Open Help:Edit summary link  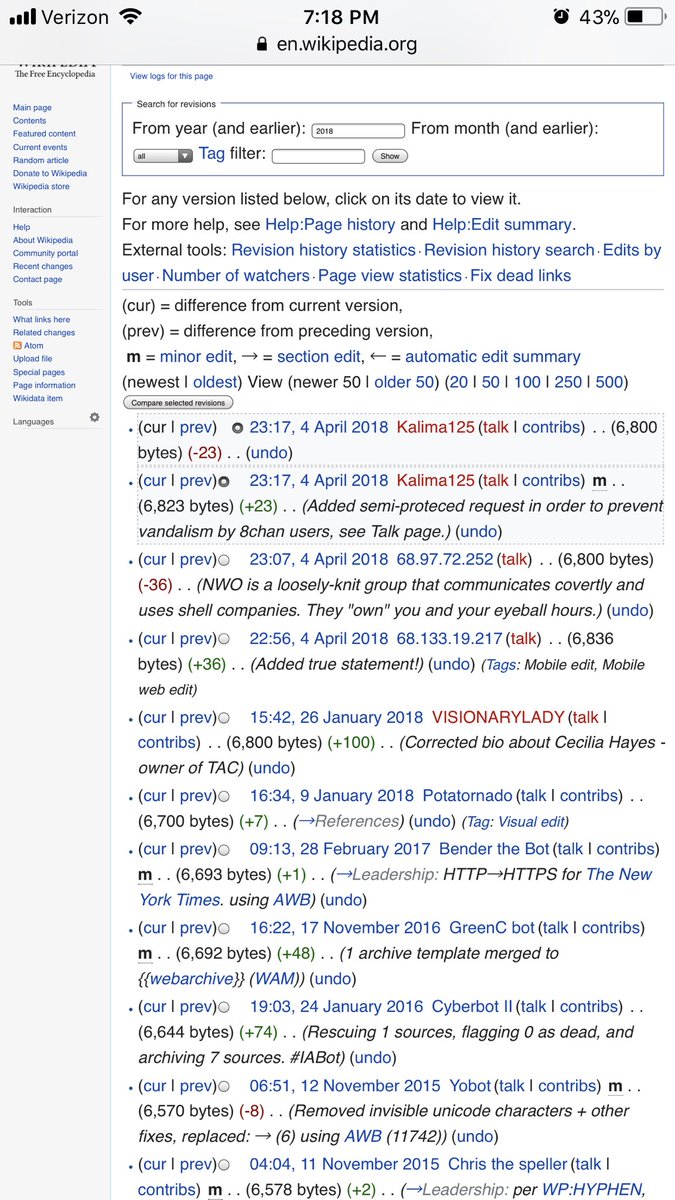click(x=501, y=225)
